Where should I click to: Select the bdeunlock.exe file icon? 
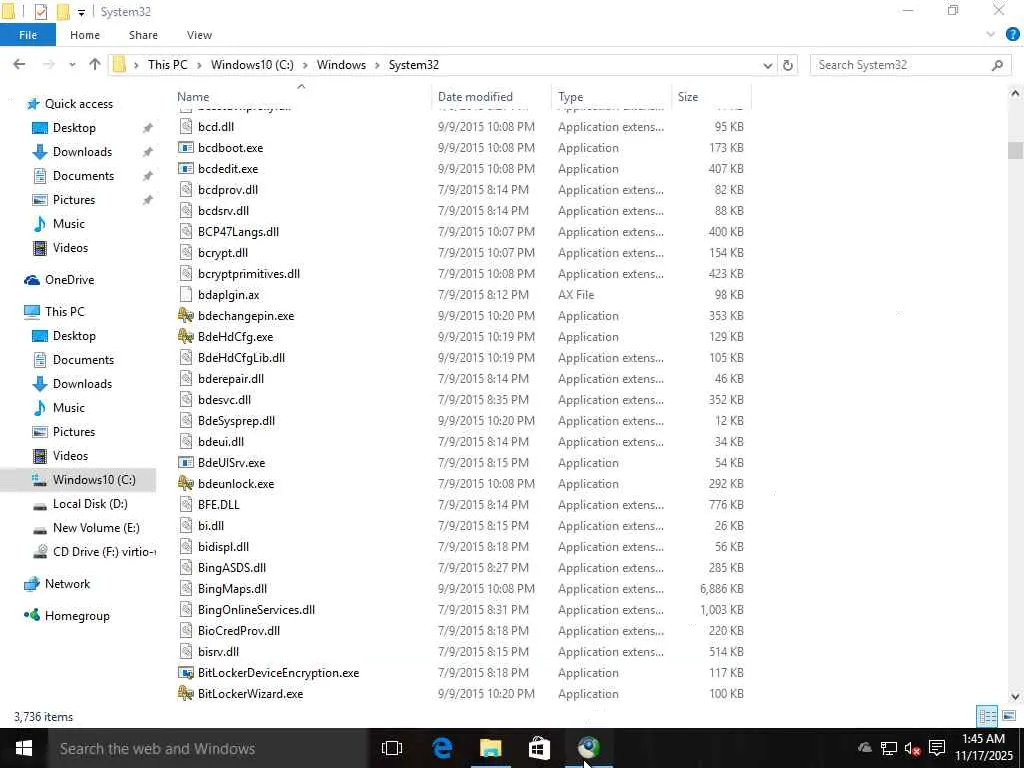[x=186, y=483]
